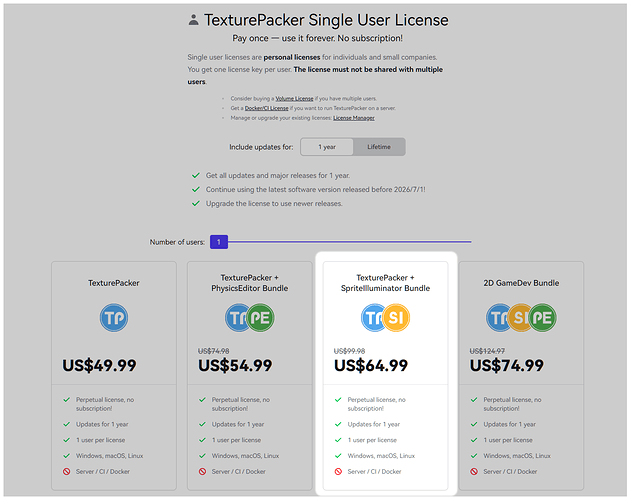Click the green PE icon in 2D GameDev Bundle
Image resolution: width=630 pixels, height=500 pixels.
(x=543, y=318)
